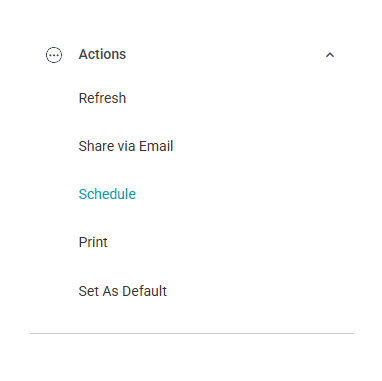Click the Actions heading text
This screenshot has width=382, height=381.
click(x=102, y=54)
